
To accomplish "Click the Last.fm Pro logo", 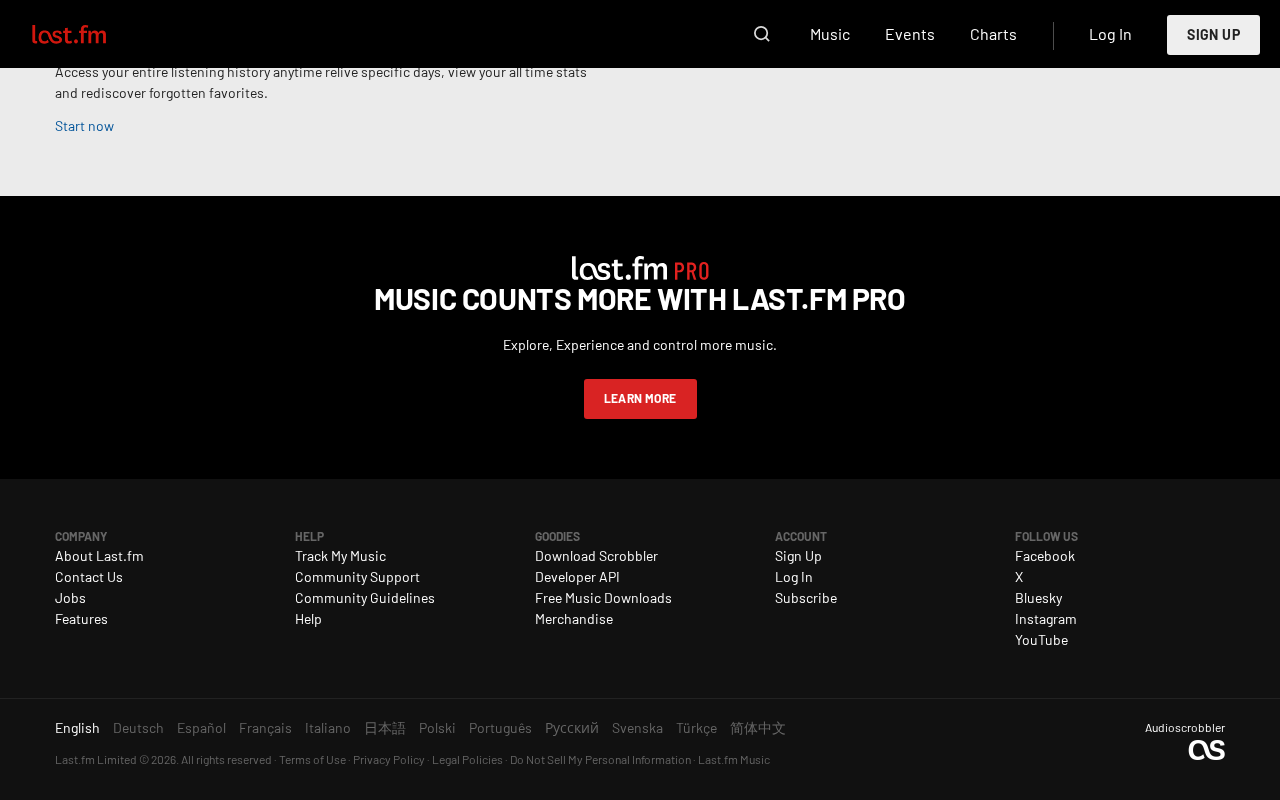I will [640, 268].
